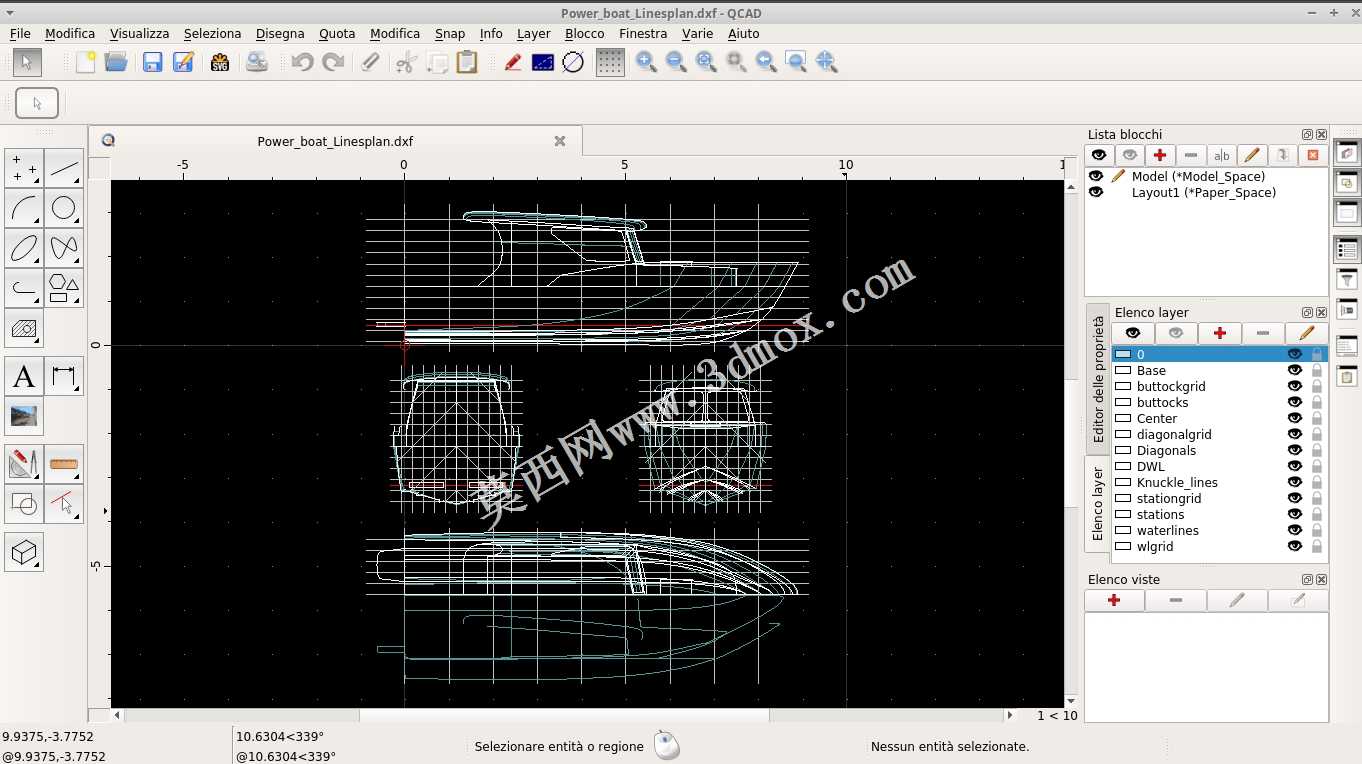Viewport: 1362px width, 764px height.
Task: Rename block with the a|b button
Action: click(x=1221, y=155)
